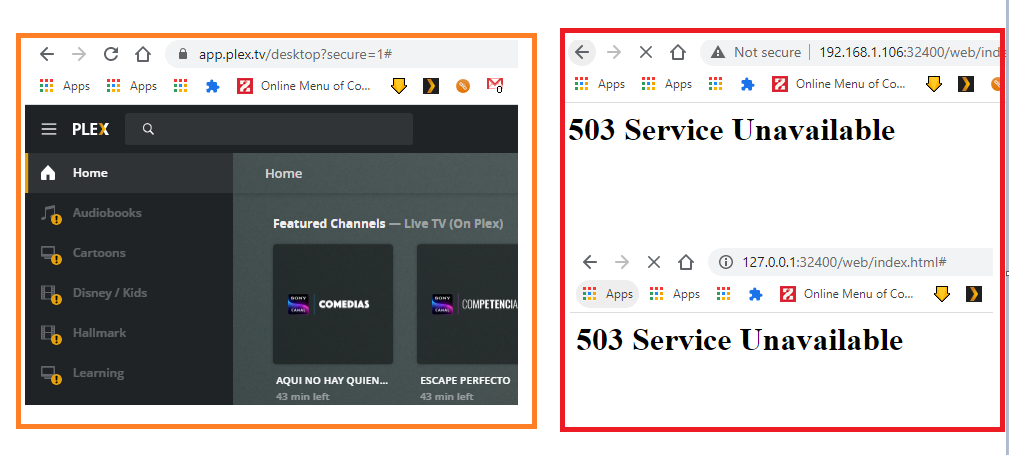Click the blue puzzle bookmark in the Plex window

(212, 86)
